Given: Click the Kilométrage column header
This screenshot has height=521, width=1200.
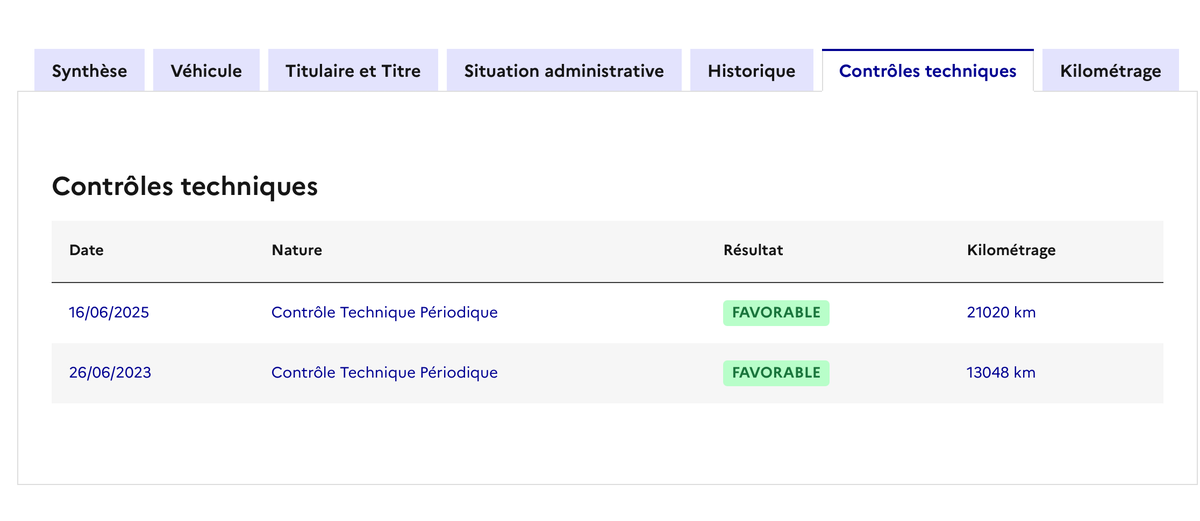Looking at the screenshot, I should (x=1011, y=250).
